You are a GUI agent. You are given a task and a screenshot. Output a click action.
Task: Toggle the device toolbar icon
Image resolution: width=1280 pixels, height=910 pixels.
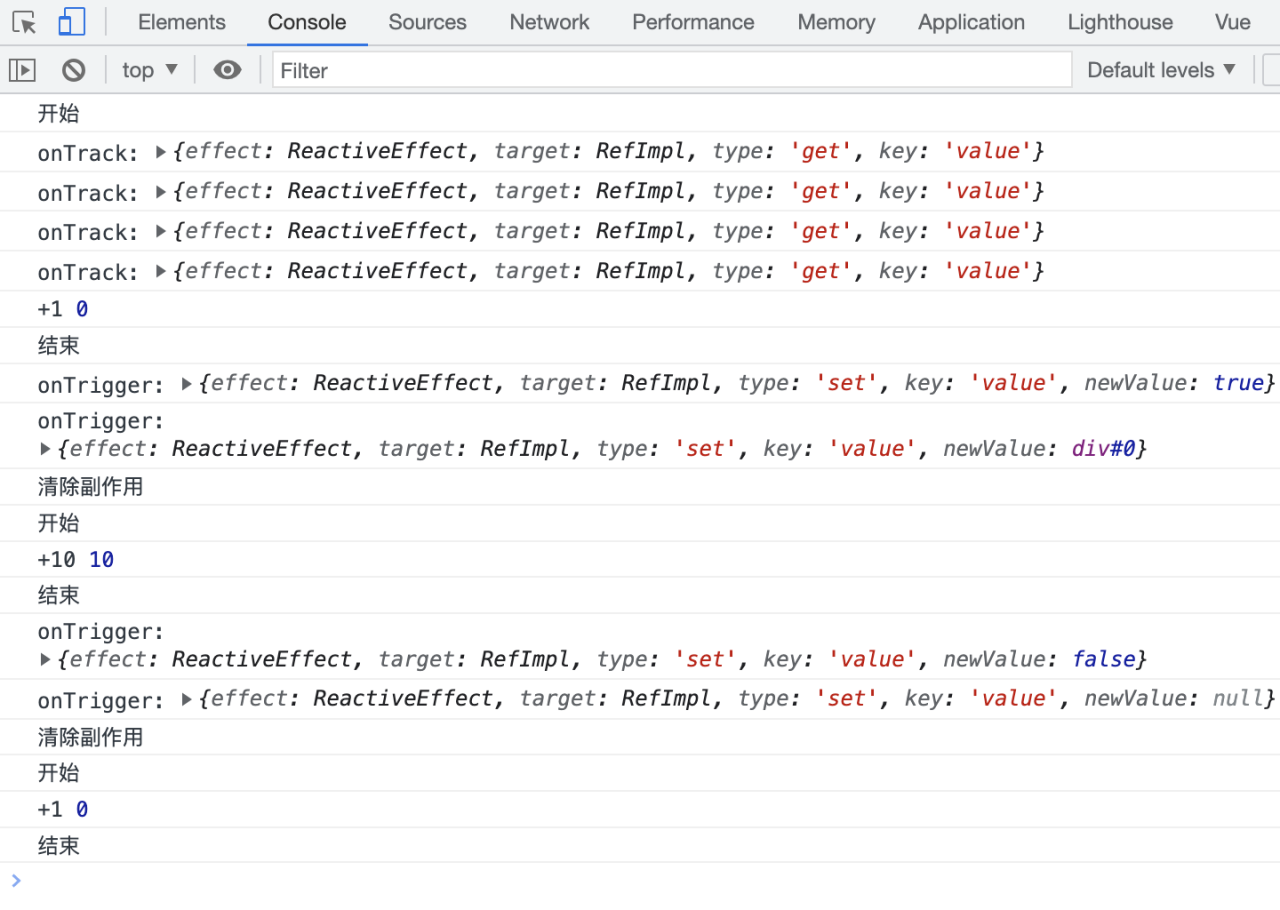point(71,22)
